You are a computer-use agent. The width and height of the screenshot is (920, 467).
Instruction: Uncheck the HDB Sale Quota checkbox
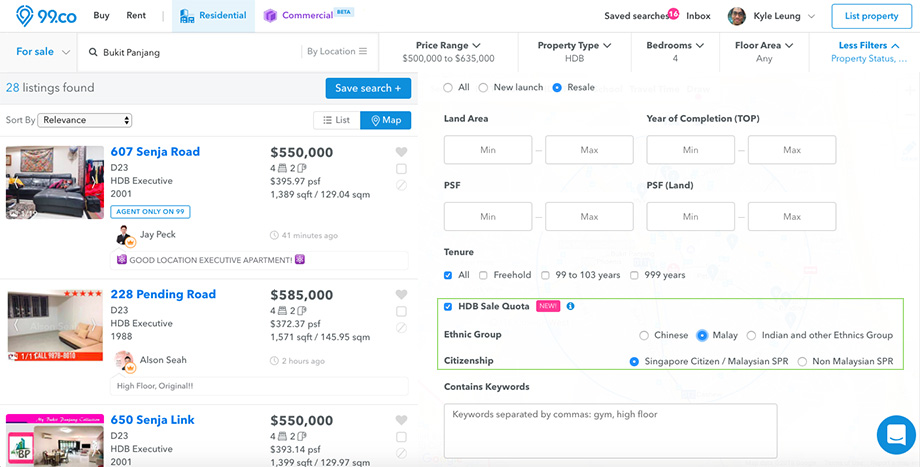coord(448,307)
